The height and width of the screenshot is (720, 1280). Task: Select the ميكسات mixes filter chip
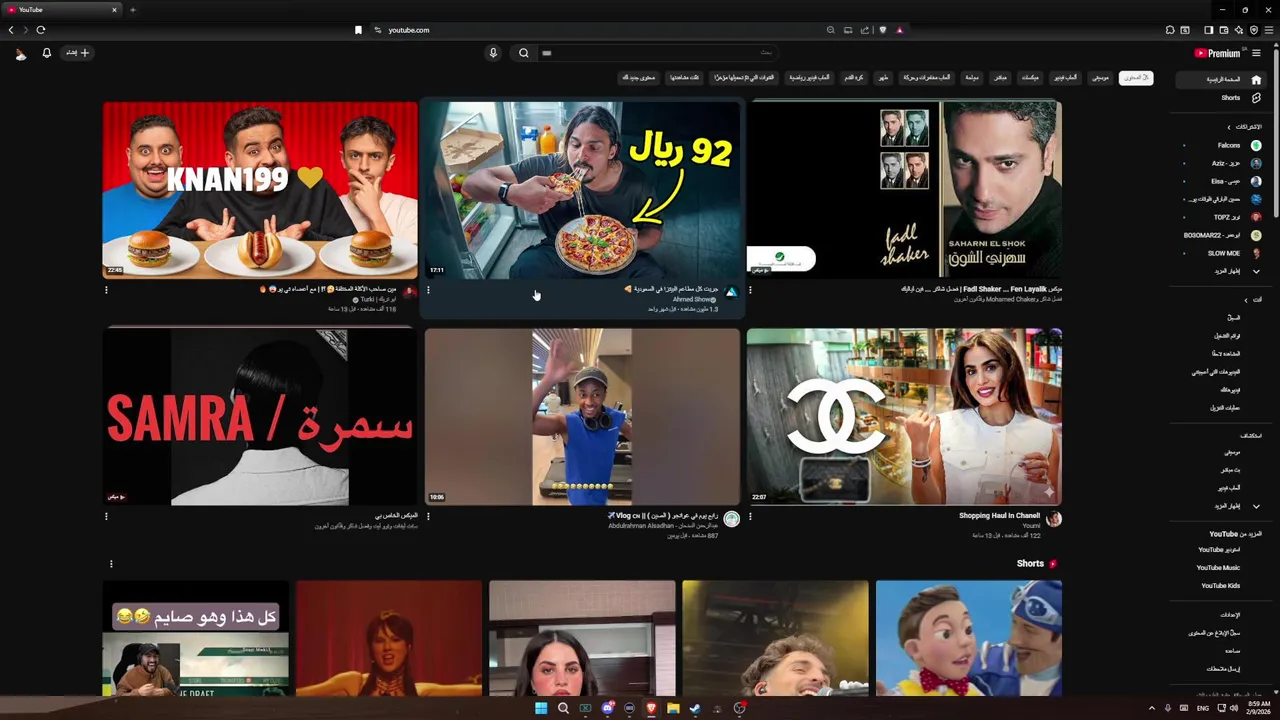[1030, 77]
